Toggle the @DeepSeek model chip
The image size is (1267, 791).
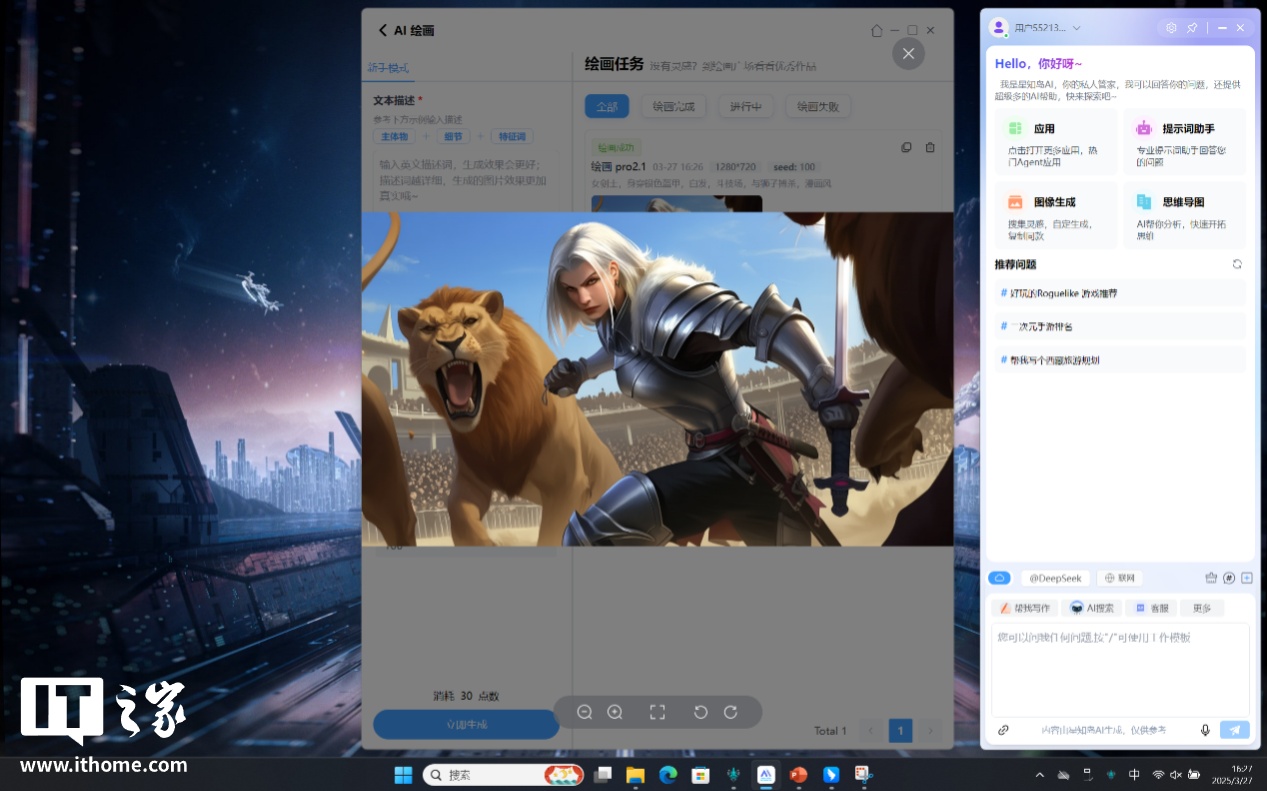(1055, 578)
